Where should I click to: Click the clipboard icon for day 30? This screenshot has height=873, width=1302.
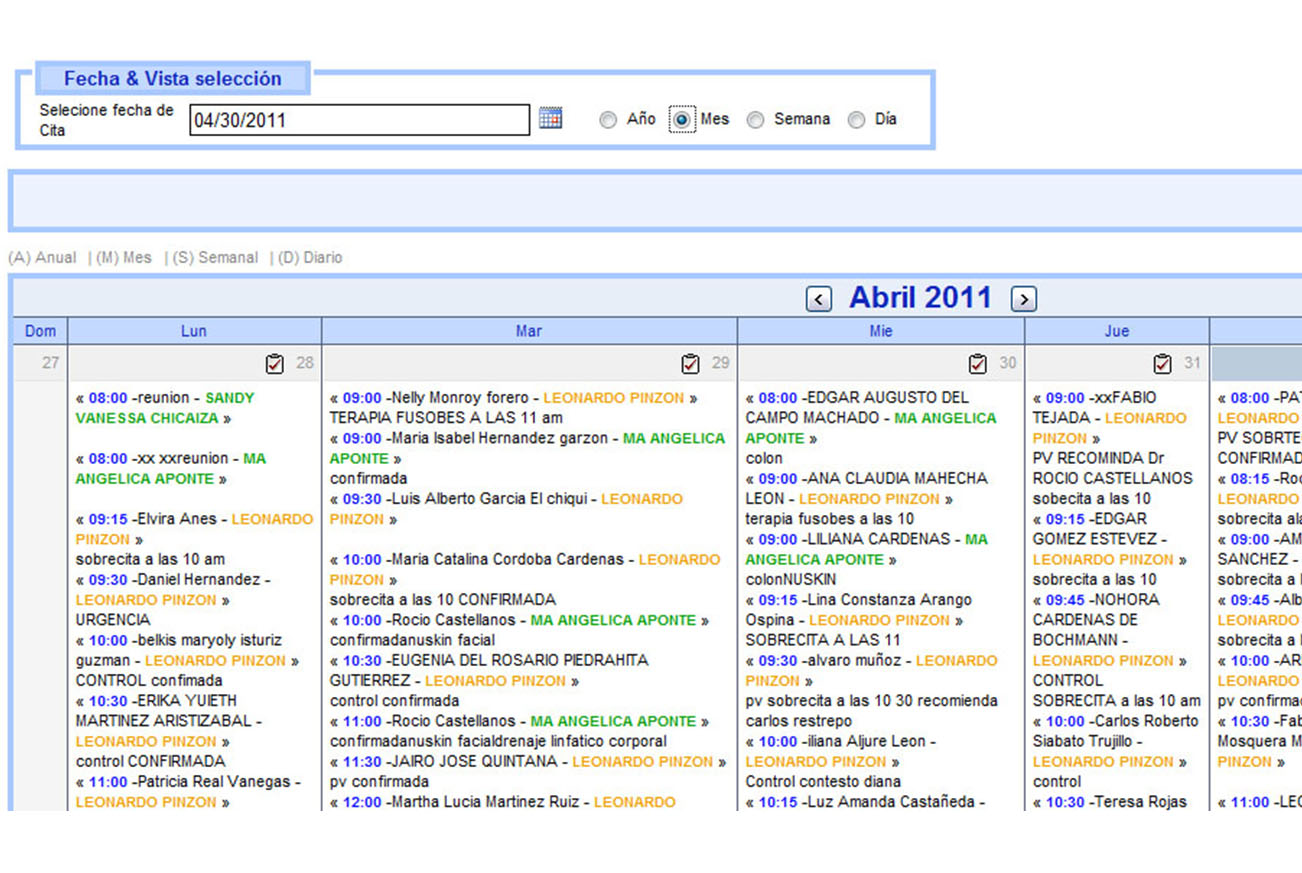pyautogui.click(x=977, y=363)
